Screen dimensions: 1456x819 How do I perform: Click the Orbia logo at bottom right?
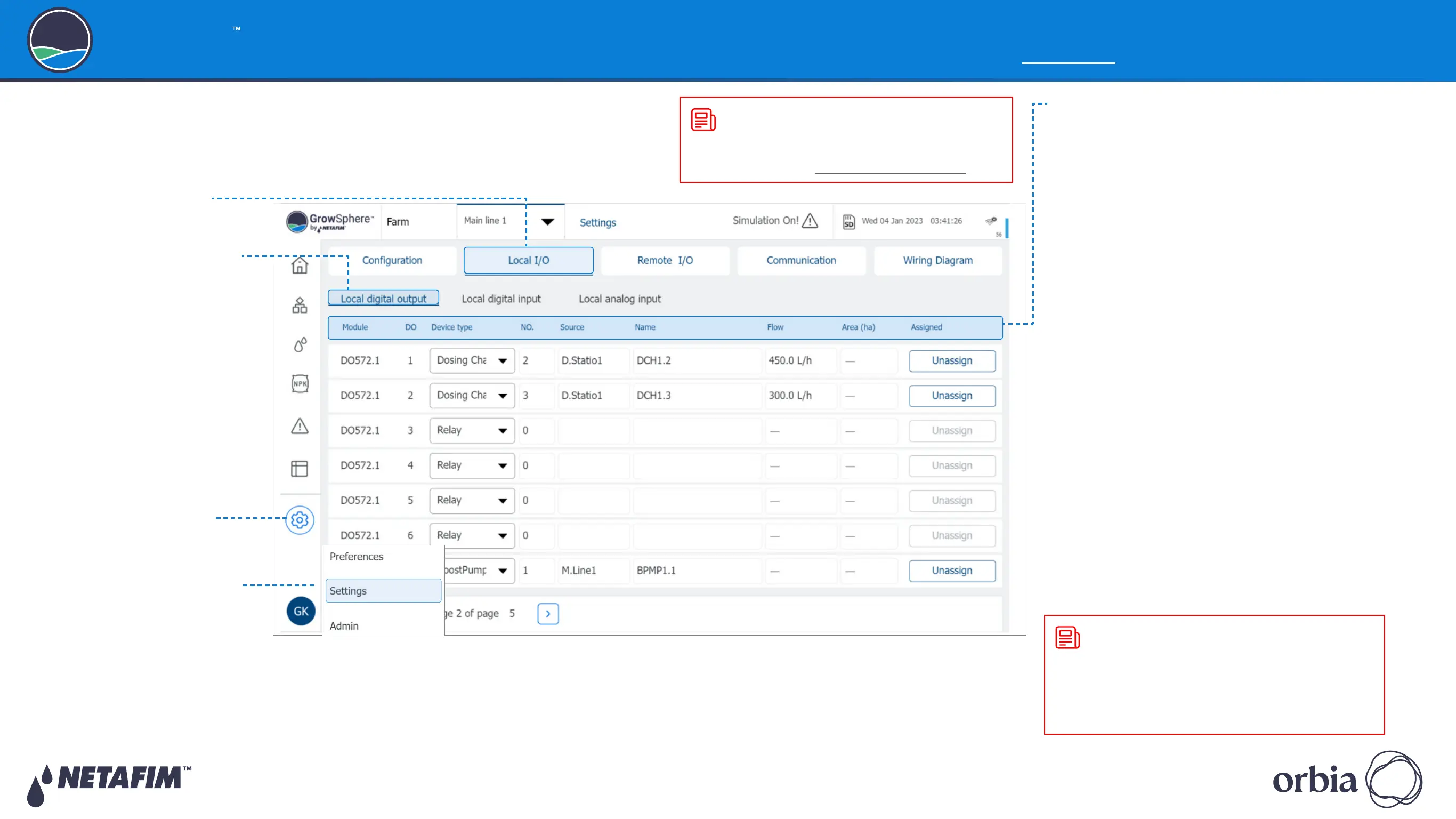click(1347, 780)
